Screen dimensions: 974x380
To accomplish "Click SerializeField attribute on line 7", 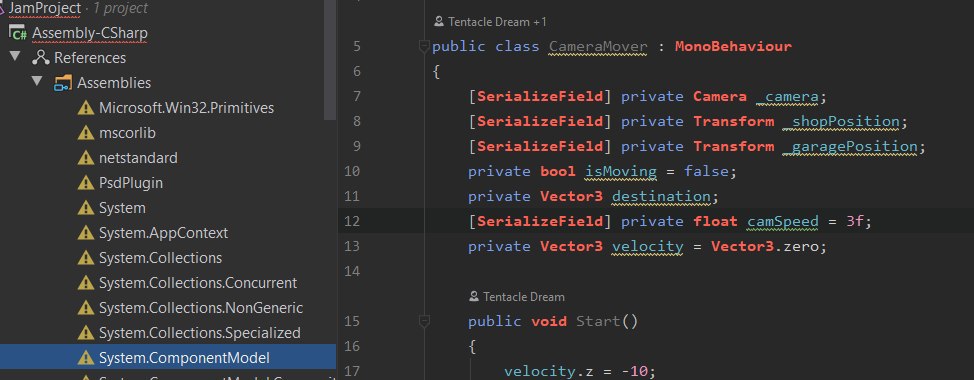I will tap(540, 97).
